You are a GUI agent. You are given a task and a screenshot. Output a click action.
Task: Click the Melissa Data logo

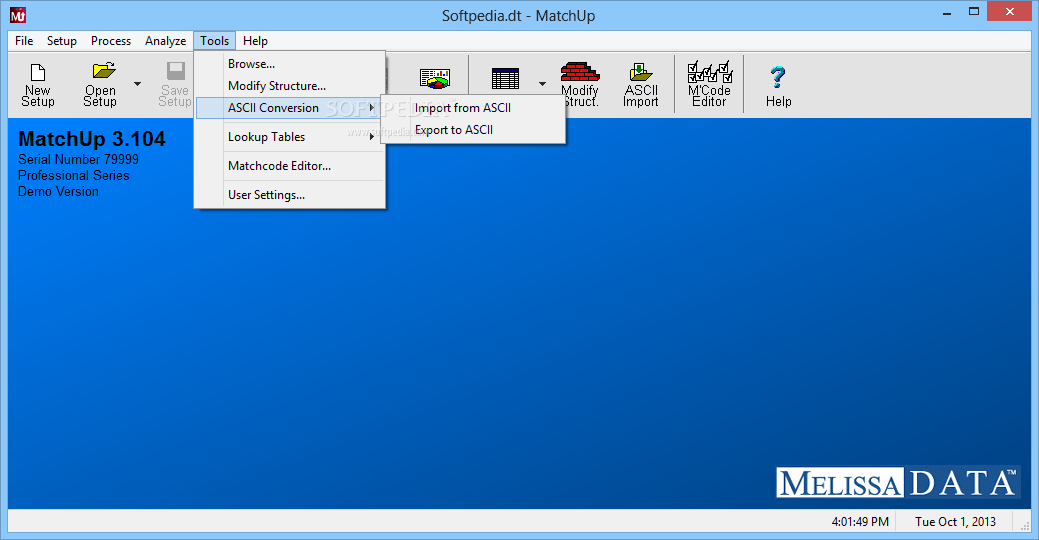(x=897, y=482)
